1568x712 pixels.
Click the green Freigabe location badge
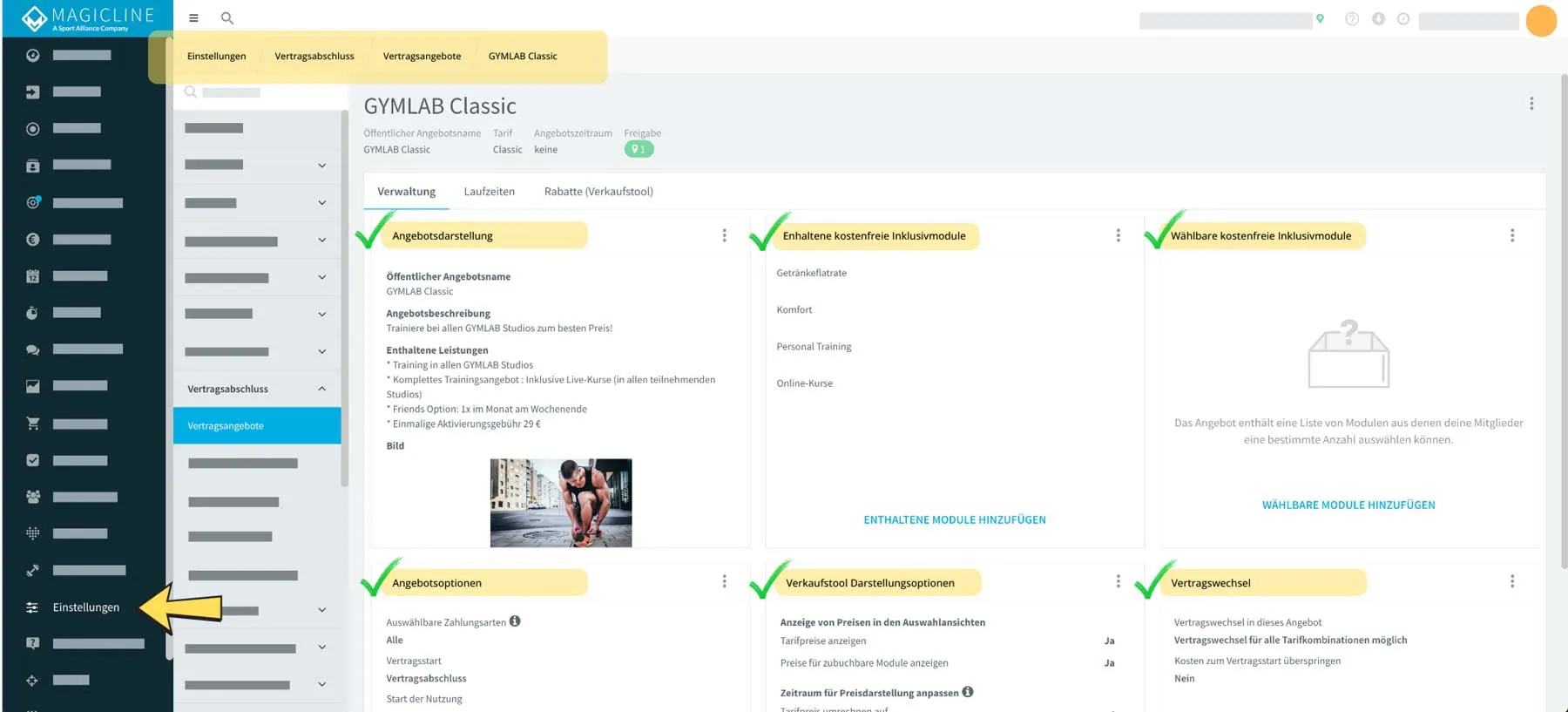tap(639, 149)
